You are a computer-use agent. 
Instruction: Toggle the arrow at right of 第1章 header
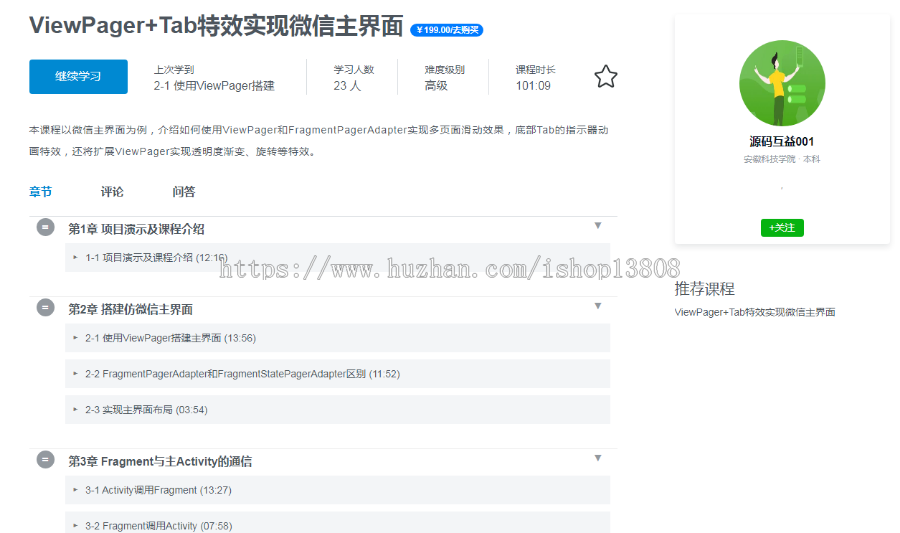click(598, 225)
